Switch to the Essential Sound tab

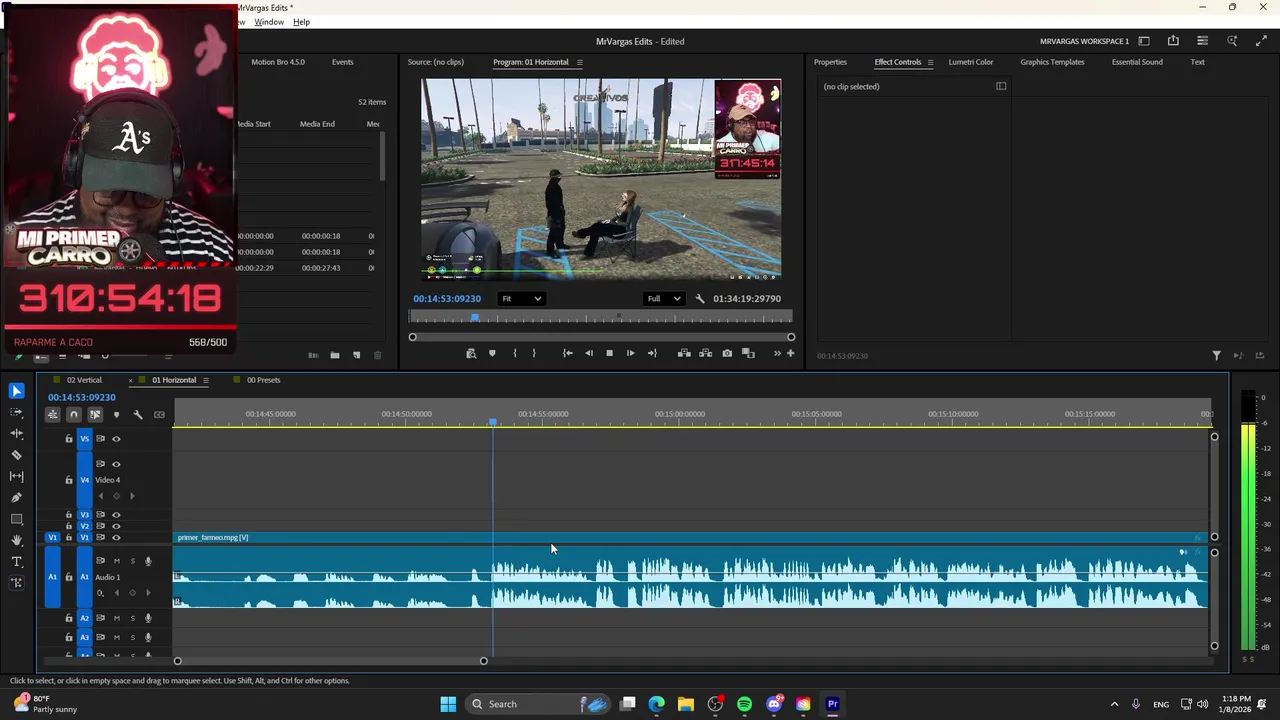coord(1137,62)
